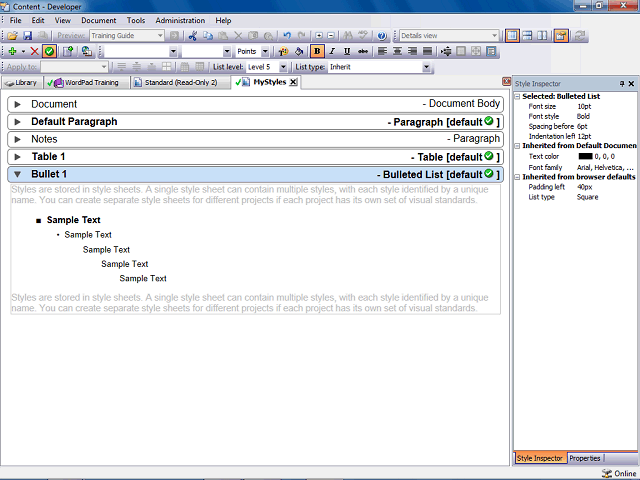640x480 pixels.
Task: Toggle Bold formatting
Action: (x=317, y=51)
